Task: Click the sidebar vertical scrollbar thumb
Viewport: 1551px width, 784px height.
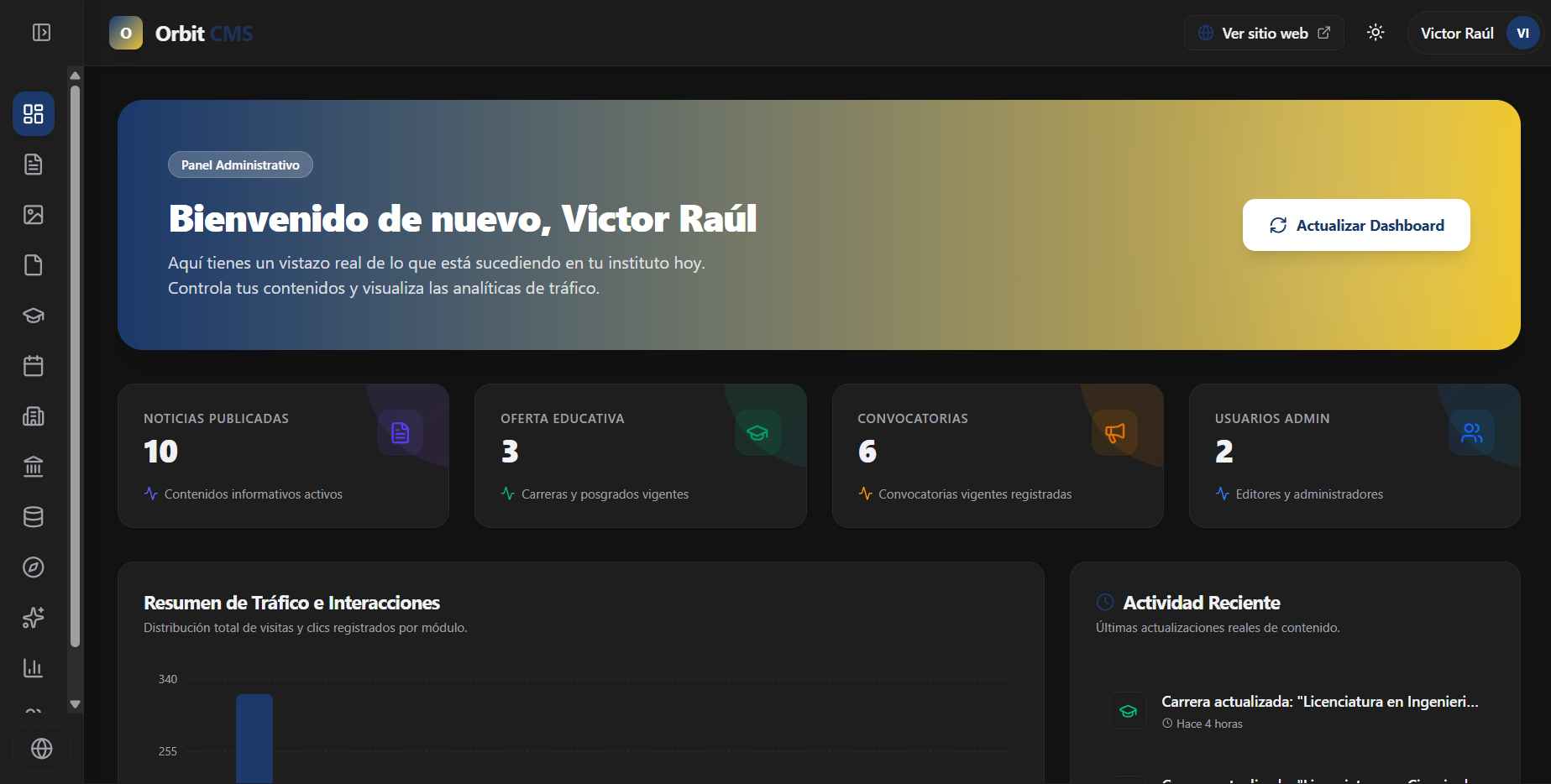Action: coord(75,366)
